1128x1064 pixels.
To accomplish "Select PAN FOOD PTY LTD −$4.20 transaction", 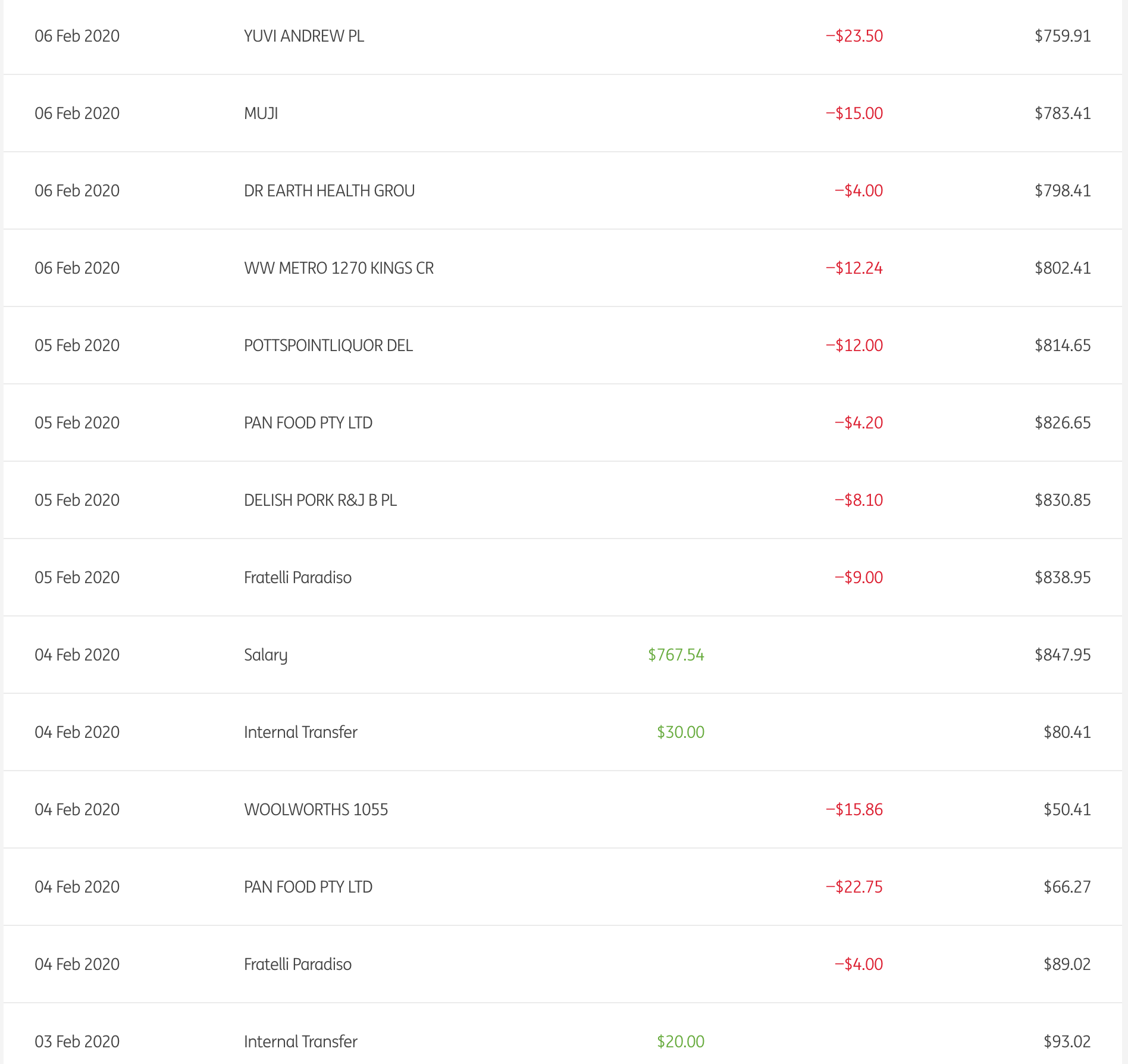I will point(308,423).
